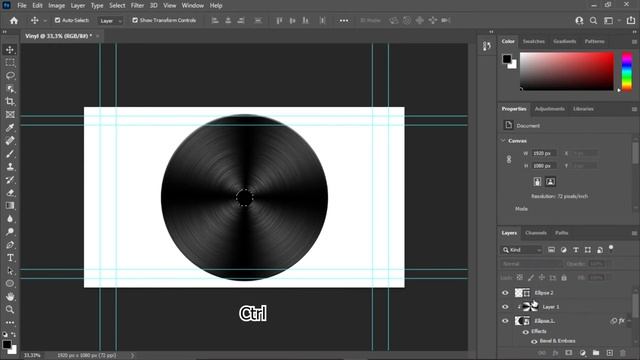Select the Rectangular Marquee tool
The image size is (640, 360).
click(10, 63)
